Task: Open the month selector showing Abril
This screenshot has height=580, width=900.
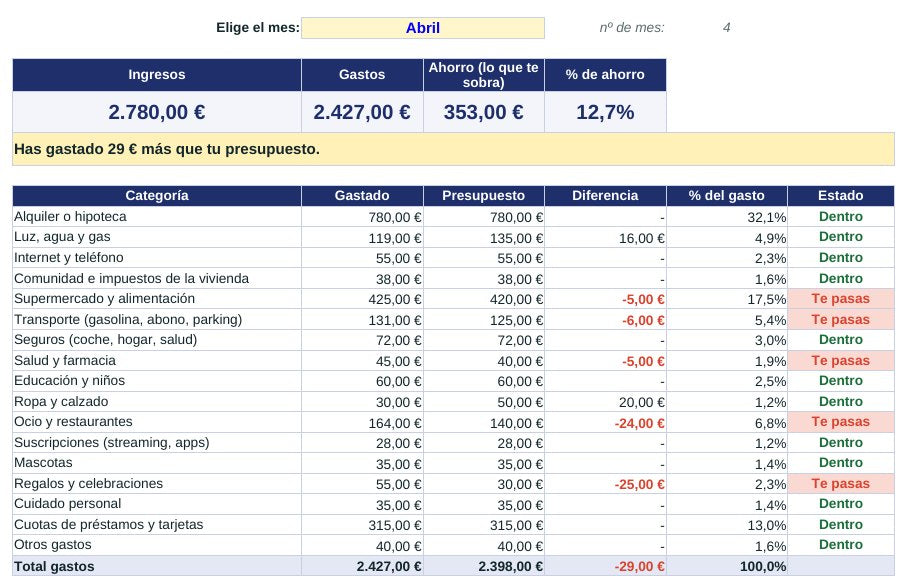Action: click(x=422, y=28)
